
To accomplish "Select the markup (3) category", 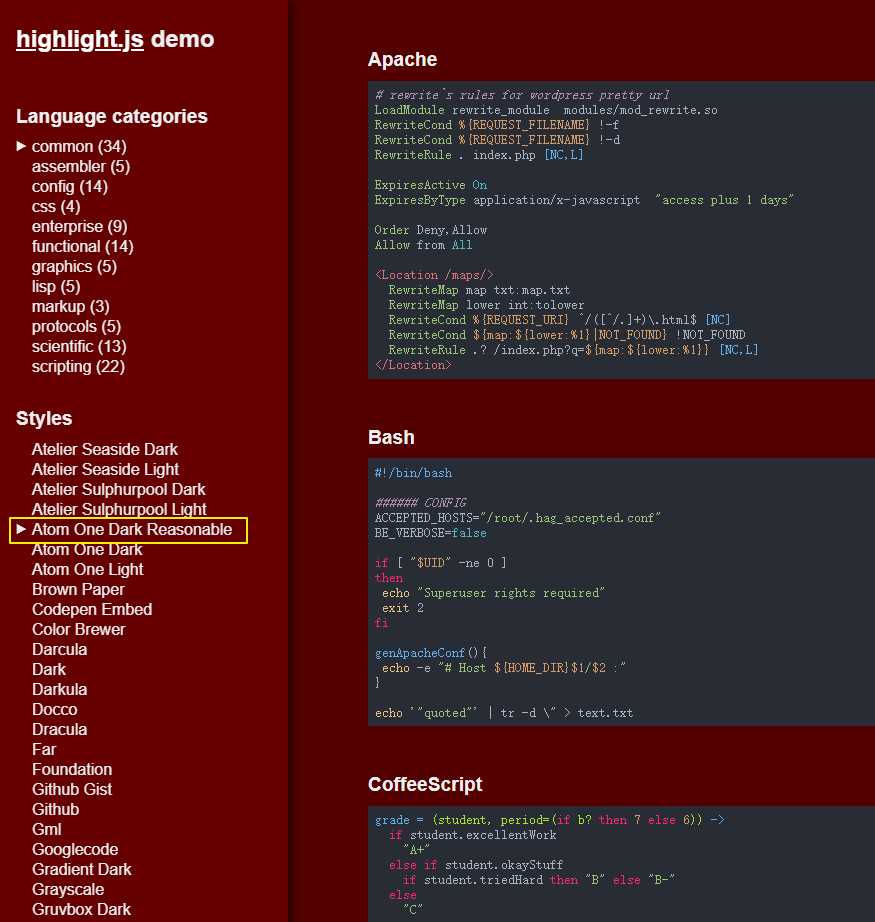I will (x=71, y=306).
